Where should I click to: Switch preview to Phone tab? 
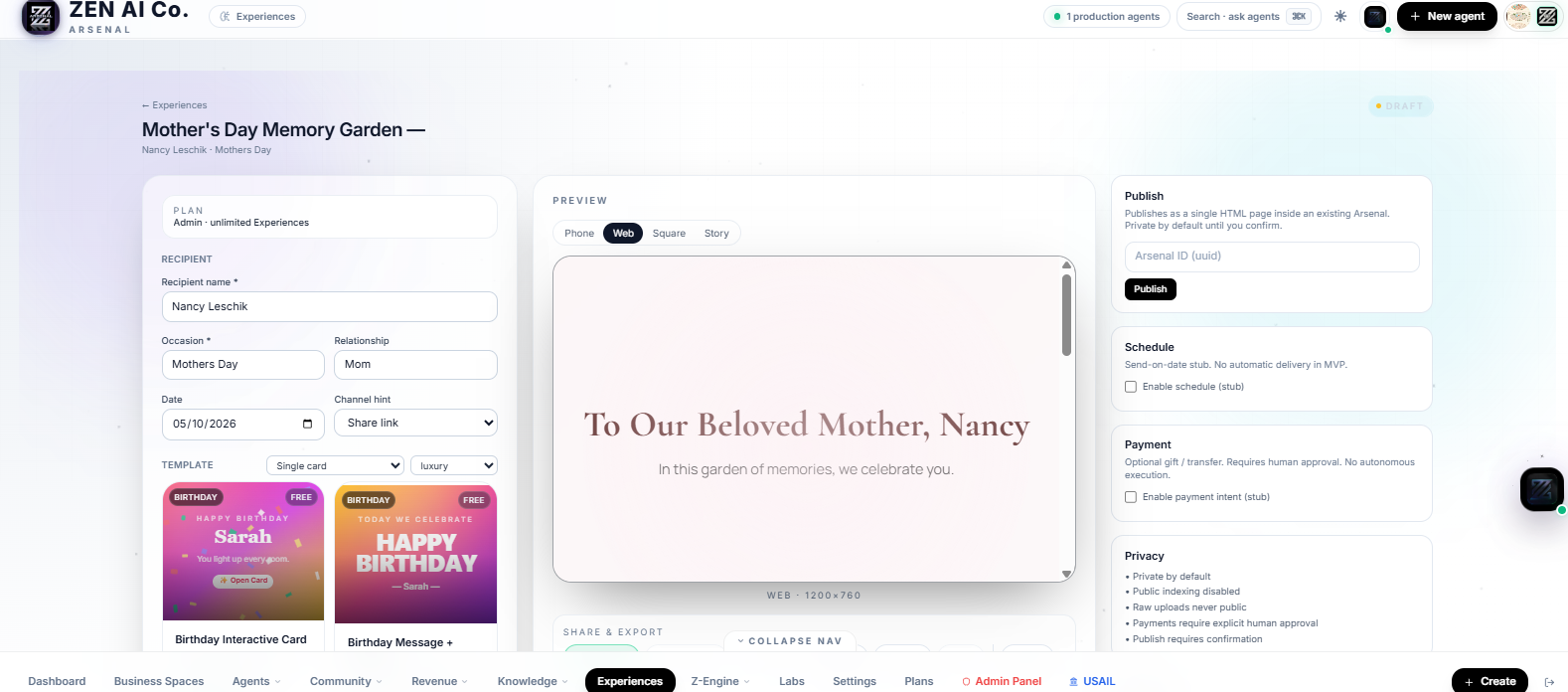(x=579, y=234)
